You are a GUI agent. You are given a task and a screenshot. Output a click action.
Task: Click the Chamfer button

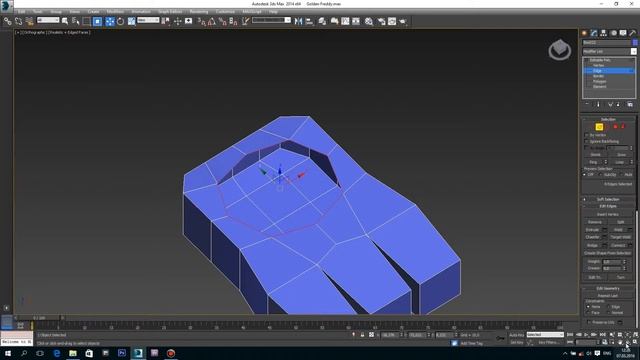tap(593, 237)
